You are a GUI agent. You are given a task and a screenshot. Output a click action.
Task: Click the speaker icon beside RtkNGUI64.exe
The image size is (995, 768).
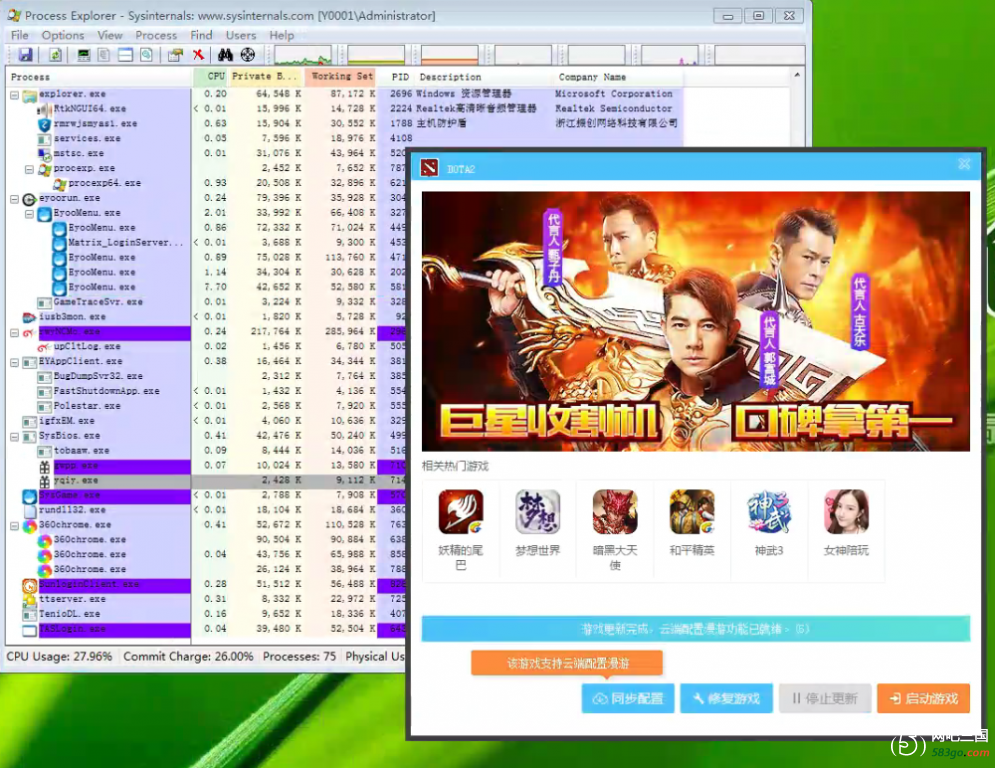pos(44,109)
